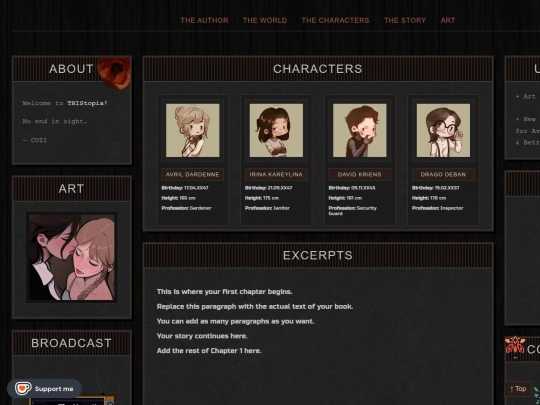Viewport: 540px width, 405px height.
Task: Click 'Replace this paragraph with the actual text' line
Action: coord(255,306)
